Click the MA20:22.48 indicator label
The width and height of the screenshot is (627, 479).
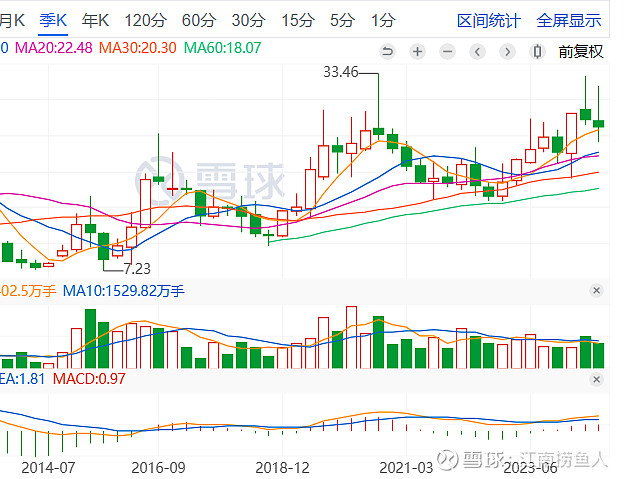click(x=54, y=48)
